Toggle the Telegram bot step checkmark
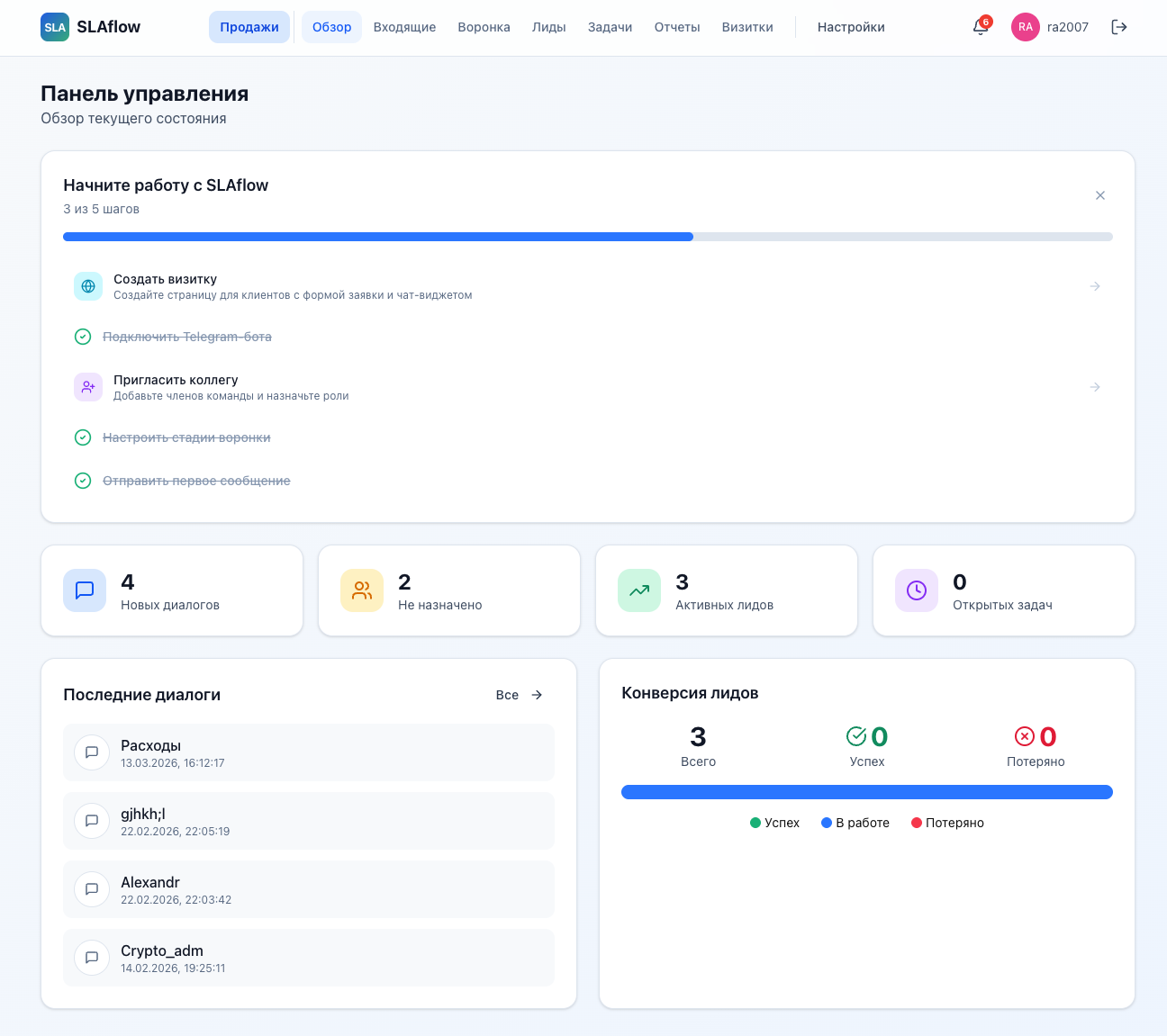 pos(83,337)
